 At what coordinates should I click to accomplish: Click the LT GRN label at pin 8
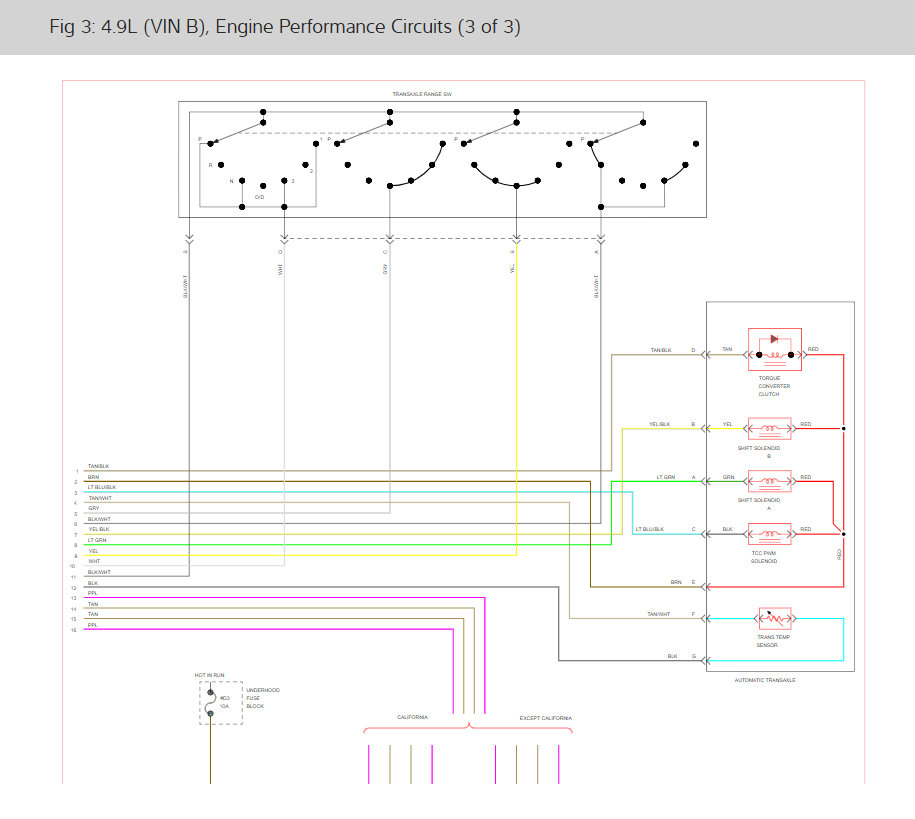[97, 541]
